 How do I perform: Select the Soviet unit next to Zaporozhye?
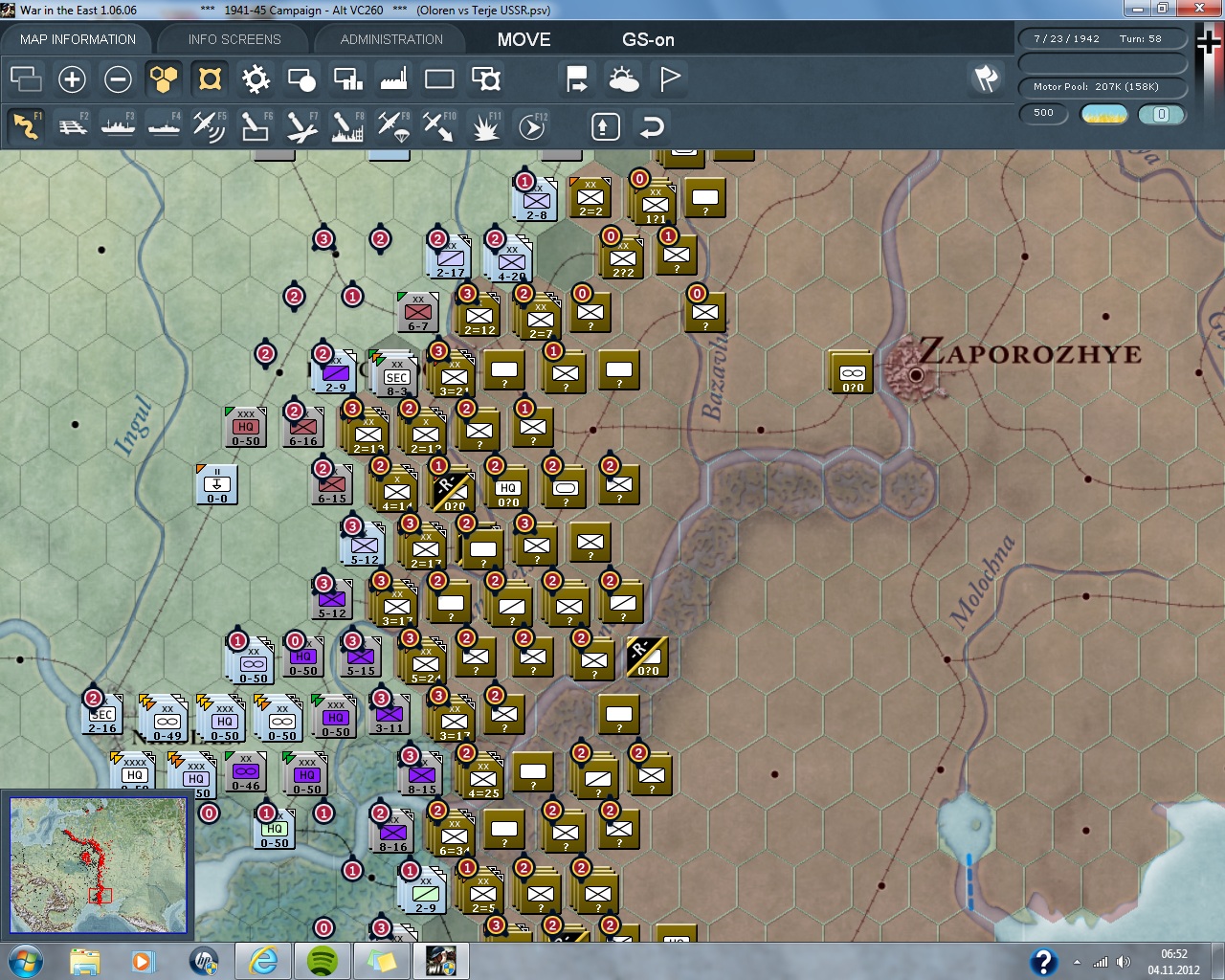pos(852,373)
